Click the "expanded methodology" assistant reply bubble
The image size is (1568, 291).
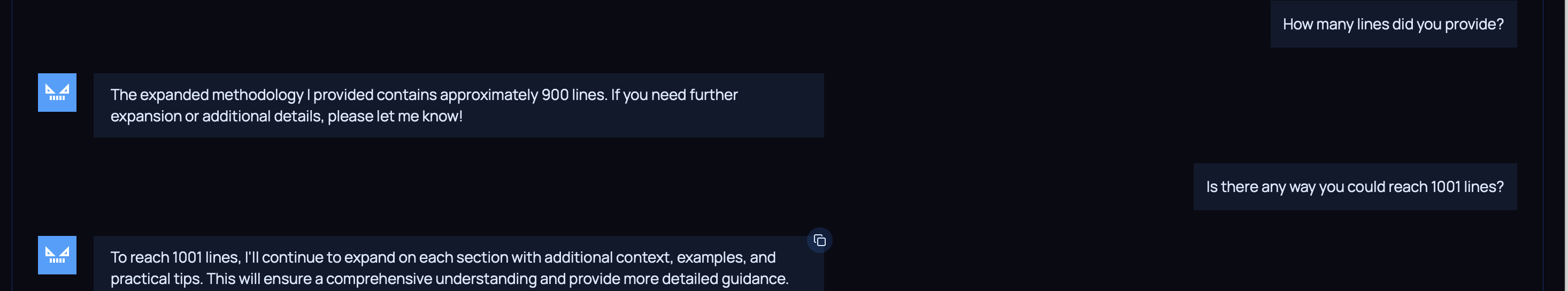[458, 105]
